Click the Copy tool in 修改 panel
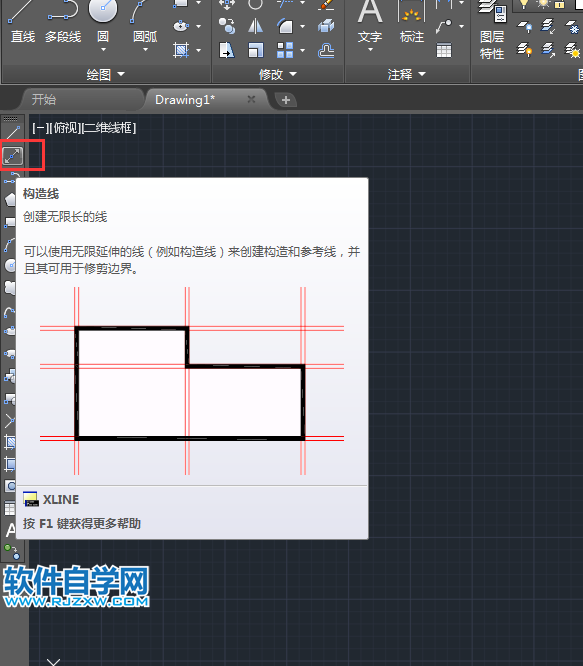The width and height of the screenshot is (583, 666). 227,26
